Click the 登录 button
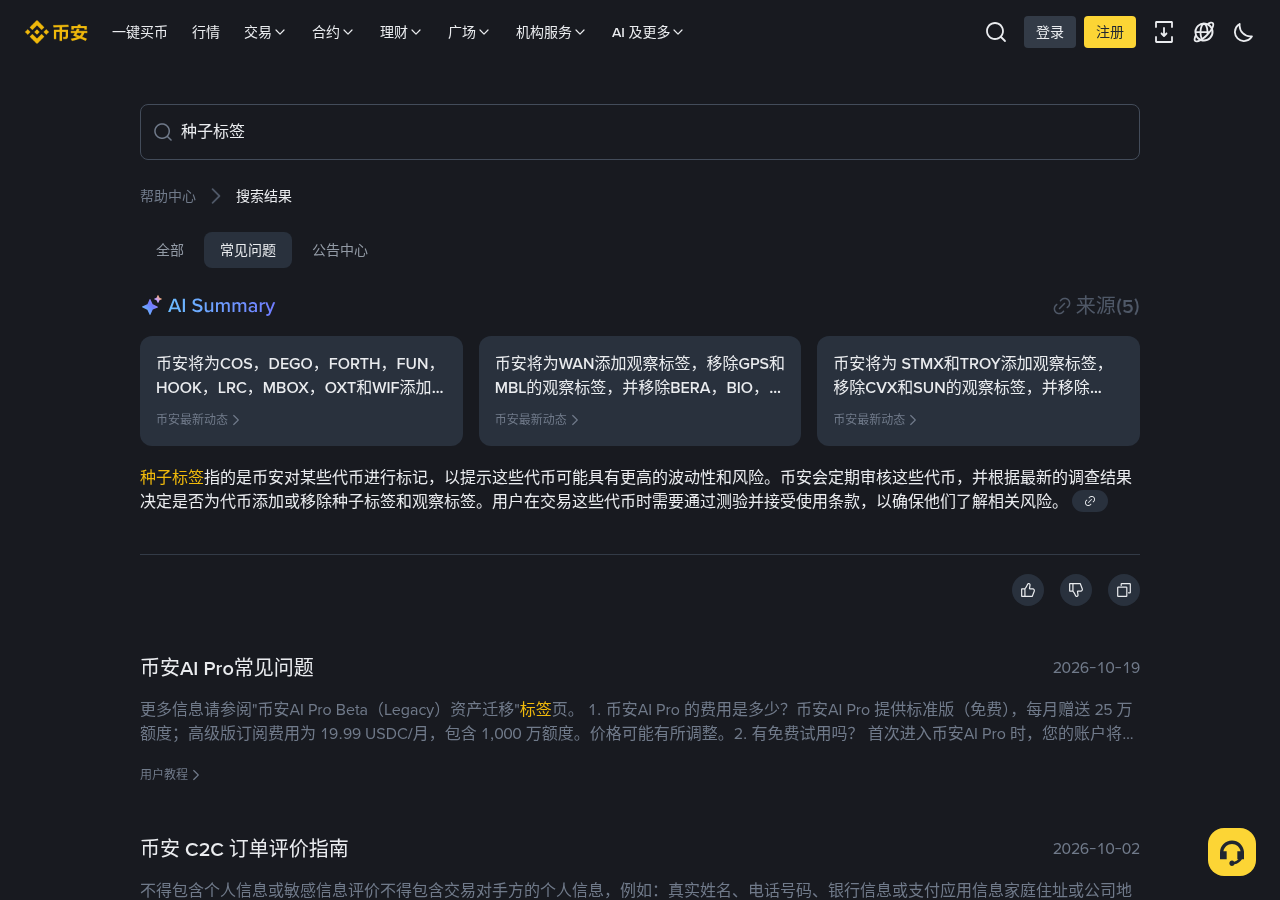This screenshot has width=1280, height=900. [x=1050, y=32]
